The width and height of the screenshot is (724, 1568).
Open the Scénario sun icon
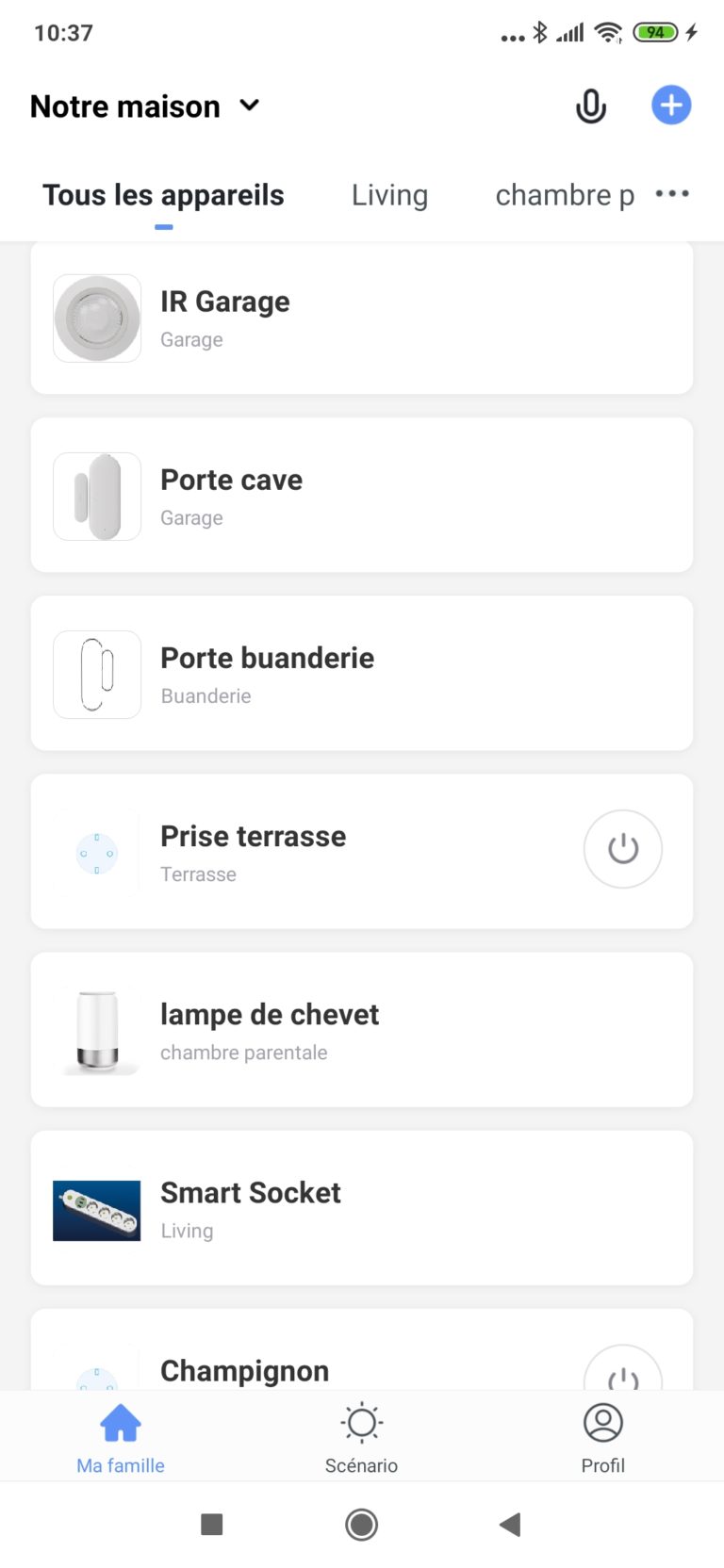[361, 1423]
